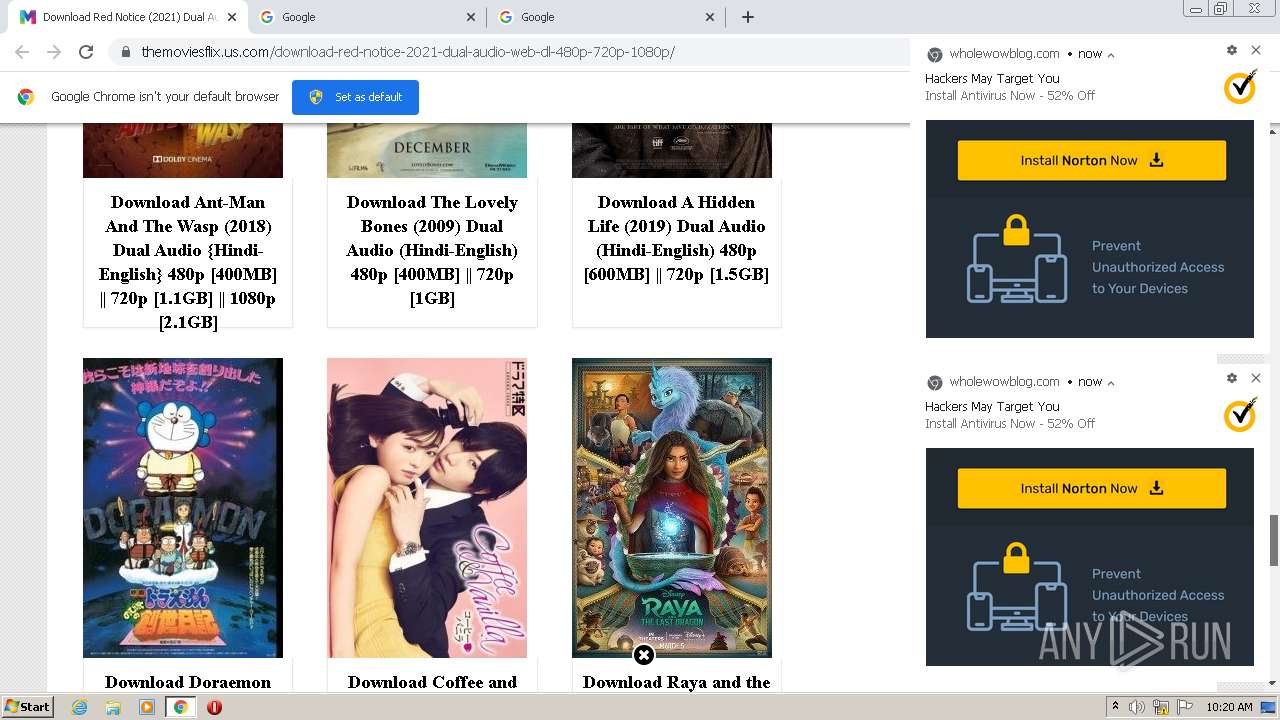Open red security icon in taskbar
Image resolution: width=1280 pixels, height=720 pixels.
[214, 707]
